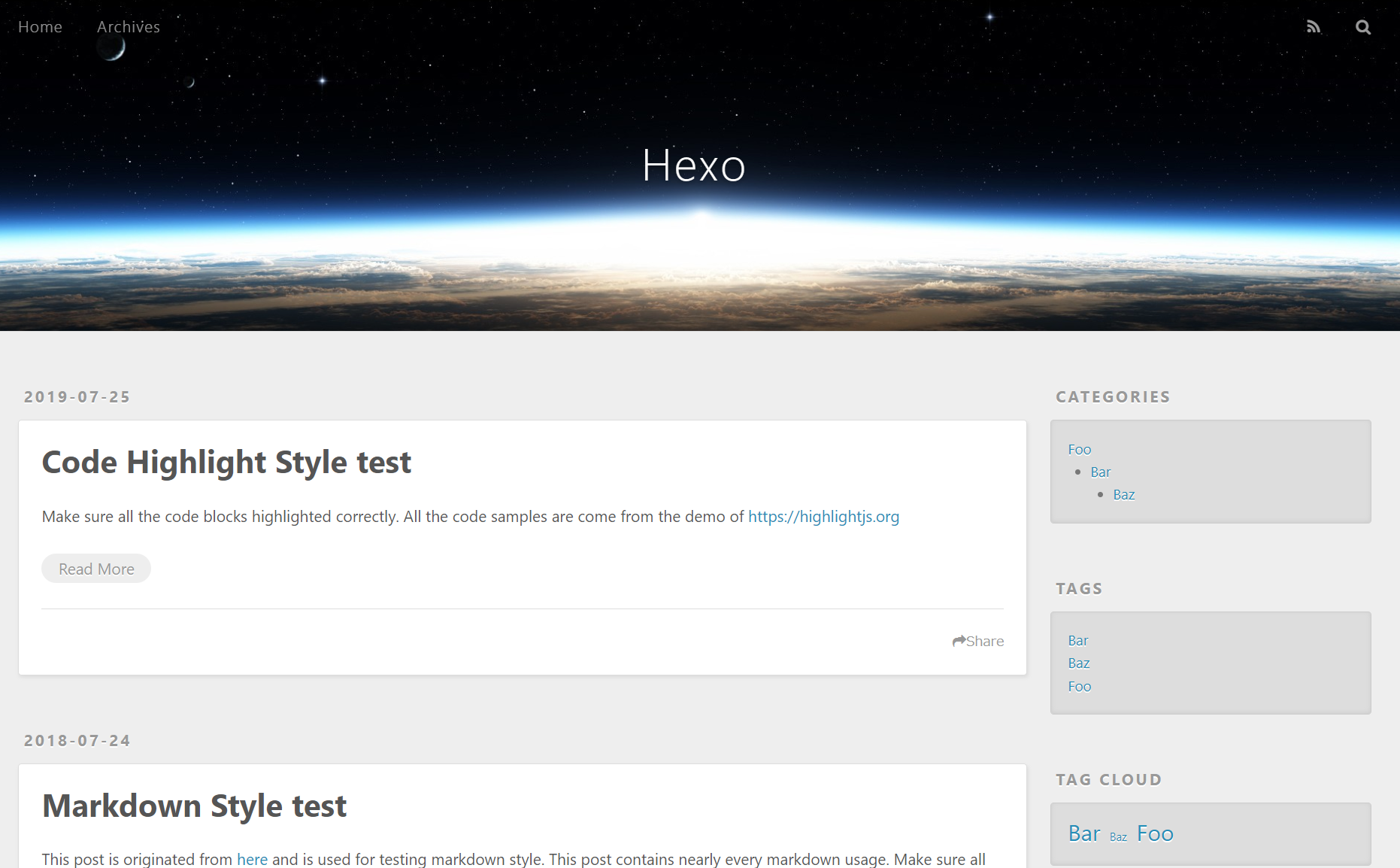Click Baz in the Tag Cloud
The image size is (1400, 868).
(1118, 837)
